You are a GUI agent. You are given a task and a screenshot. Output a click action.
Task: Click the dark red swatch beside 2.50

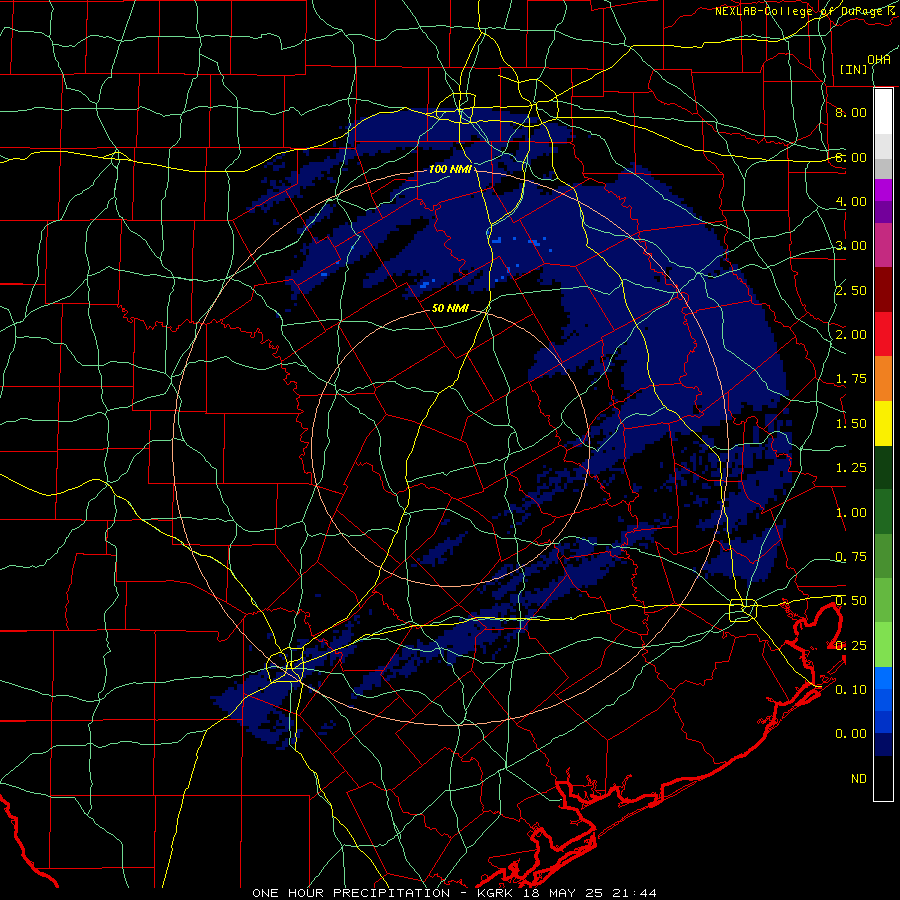pos(883,289)
